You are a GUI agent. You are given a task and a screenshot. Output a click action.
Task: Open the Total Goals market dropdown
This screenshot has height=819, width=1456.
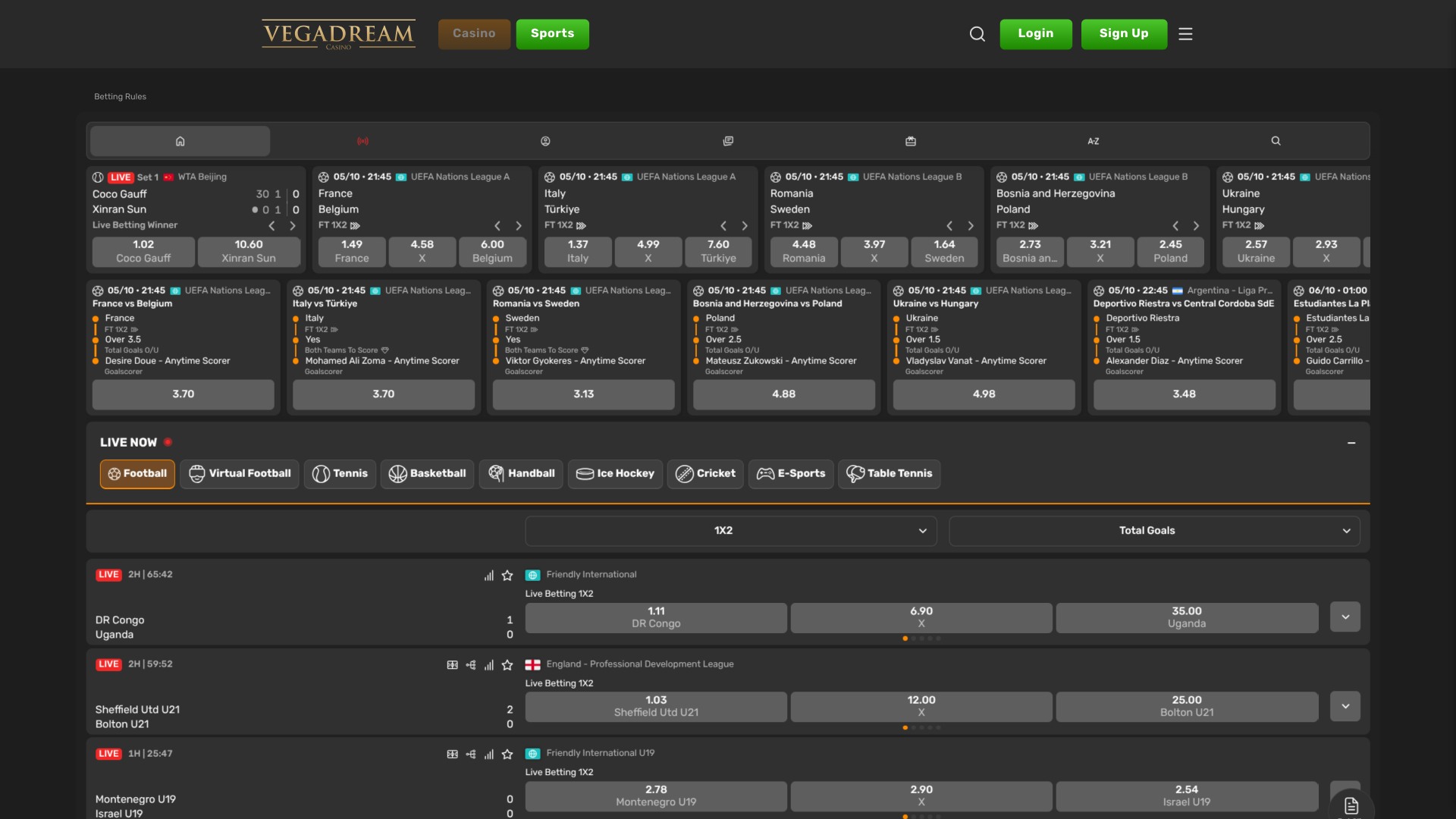coord(1154,531)
